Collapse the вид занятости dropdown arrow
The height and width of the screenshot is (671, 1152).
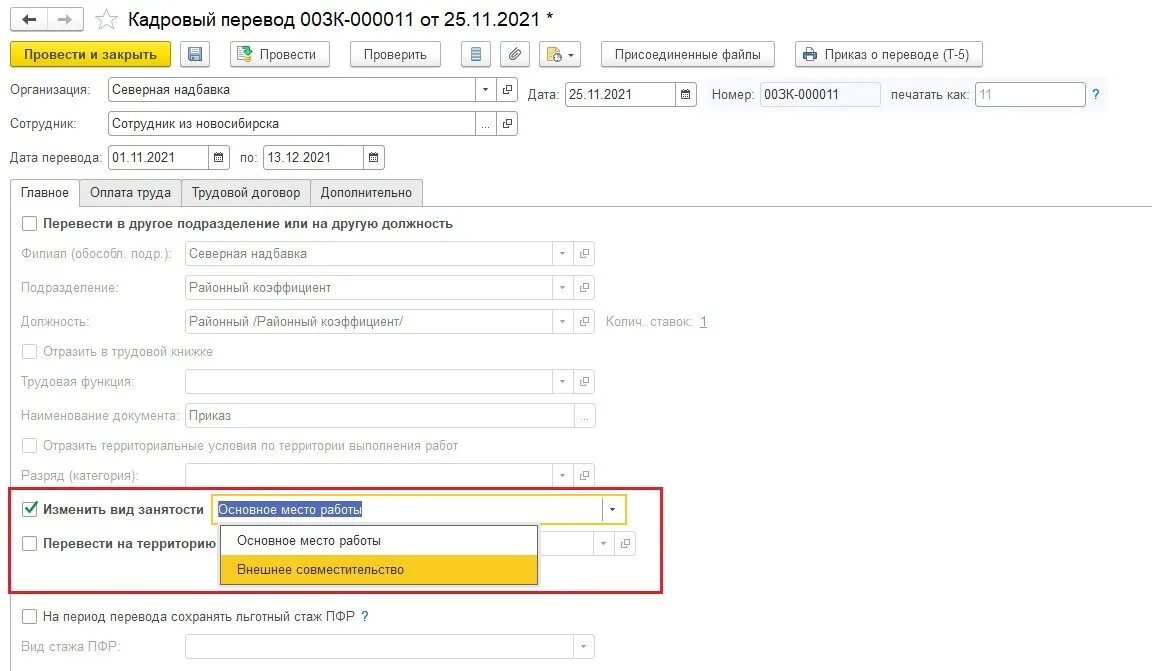[x=612, y=509]
